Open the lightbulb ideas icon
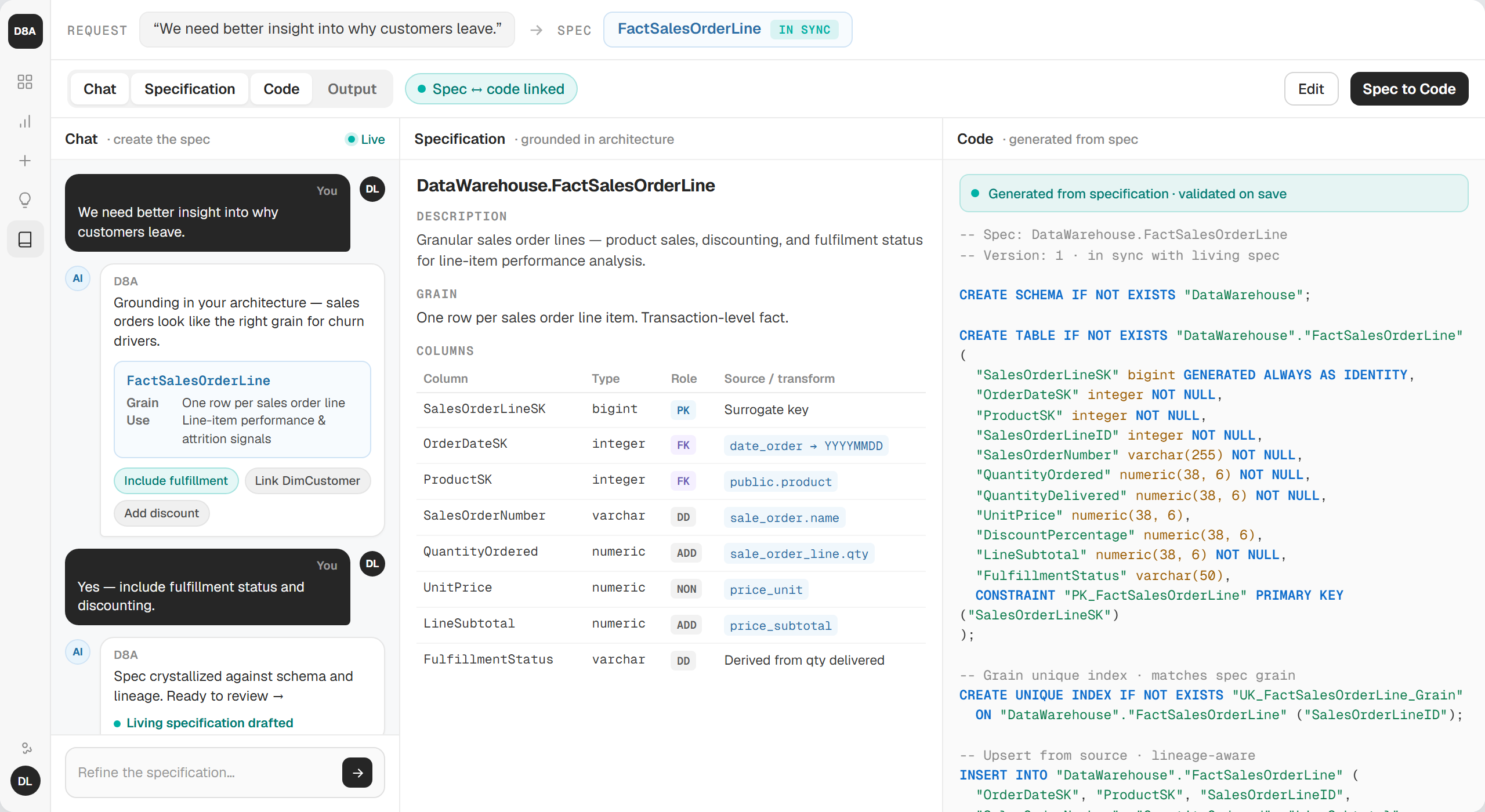This screenshot has width=1485, height=812. [x=25, y=200]
